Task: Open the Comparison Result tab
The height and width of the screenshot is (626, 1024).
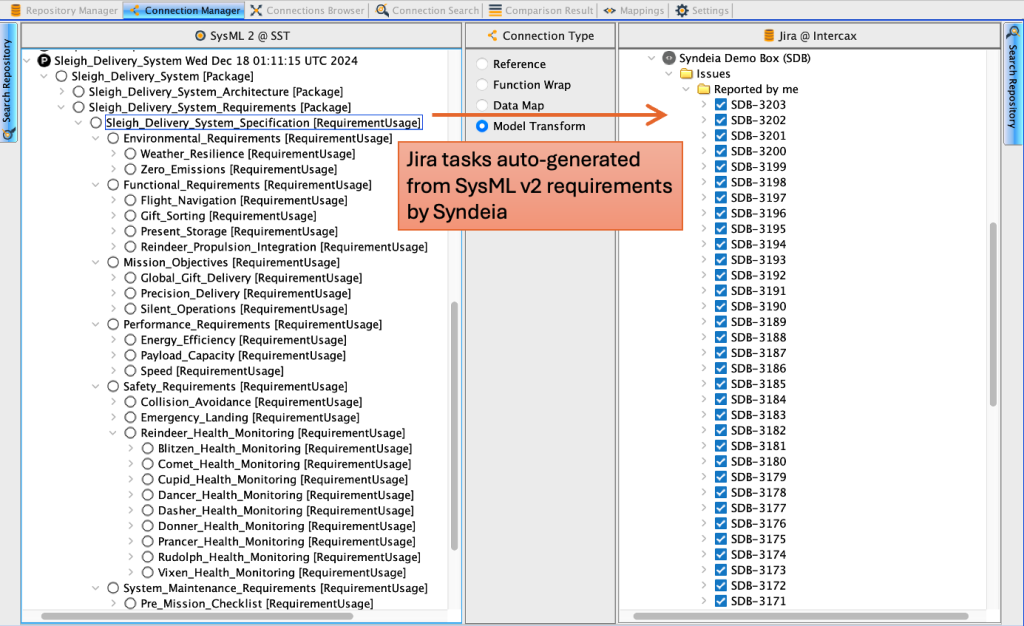Action: click(x=541, y=10)
